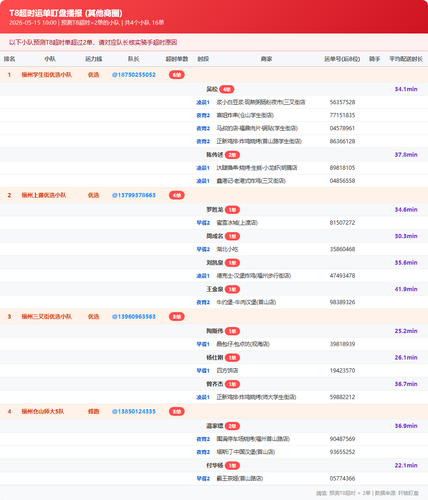Click the 36.9min average delivery time
The height and width of the screenshot is (500, 428).
pyautogui.click(x=406, y=426)
